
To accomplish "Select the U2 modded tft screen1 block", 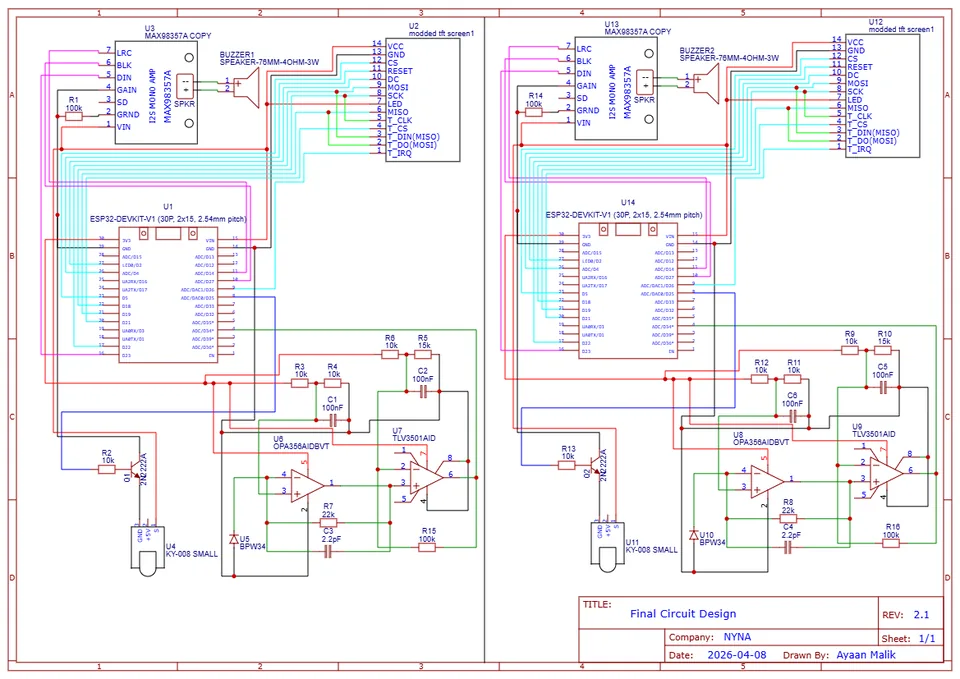I will (422, 100).
